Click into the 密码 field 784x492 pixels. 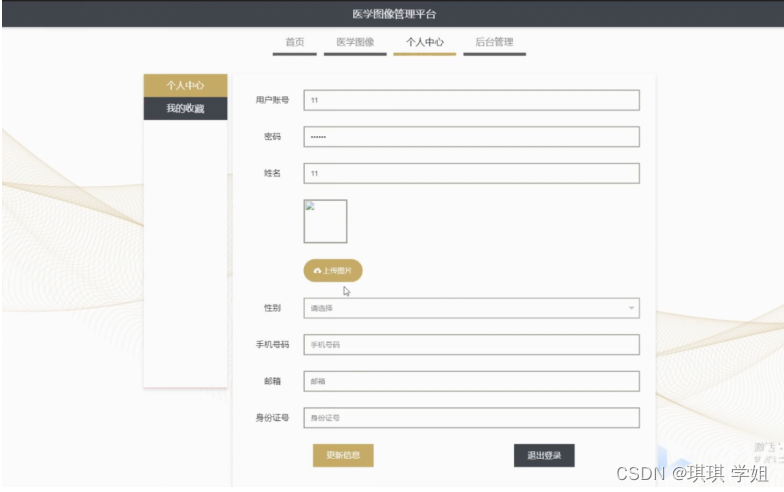point(470,137)
